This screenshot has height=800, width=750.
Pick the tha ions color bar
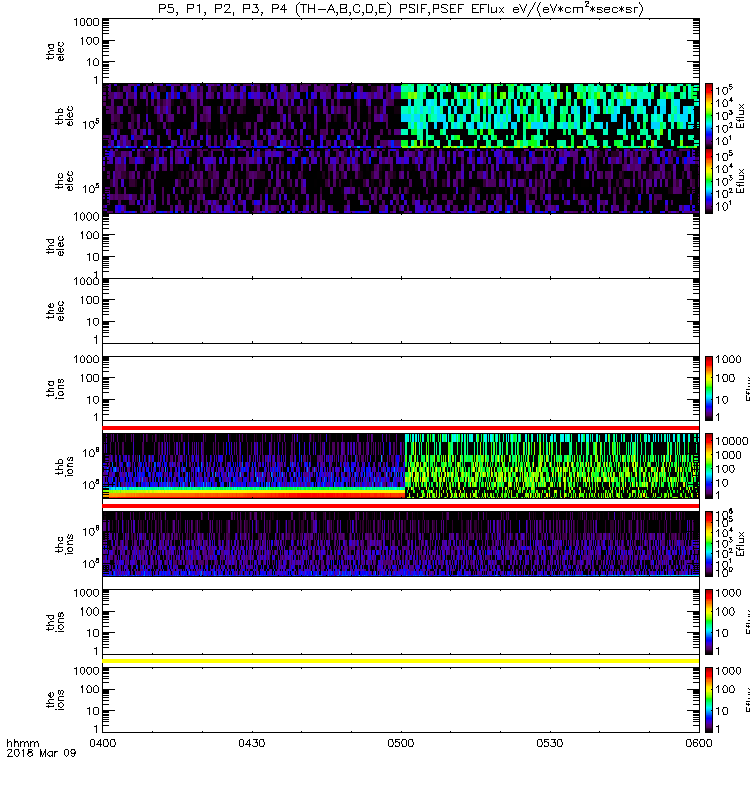pos(709,389)
